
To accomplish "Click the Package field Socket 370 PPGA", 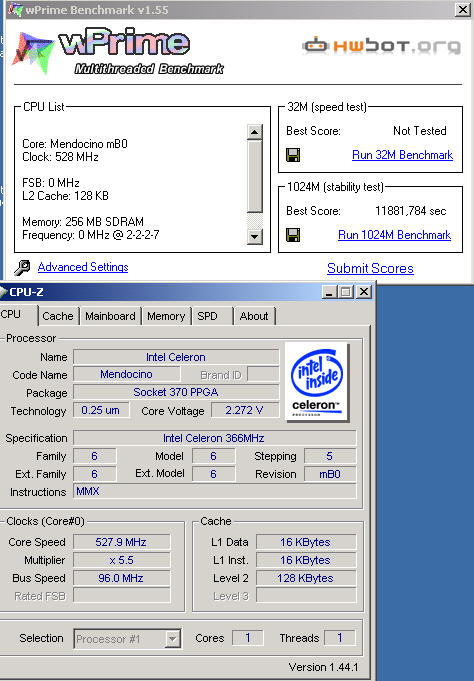I will pos(176,392).
